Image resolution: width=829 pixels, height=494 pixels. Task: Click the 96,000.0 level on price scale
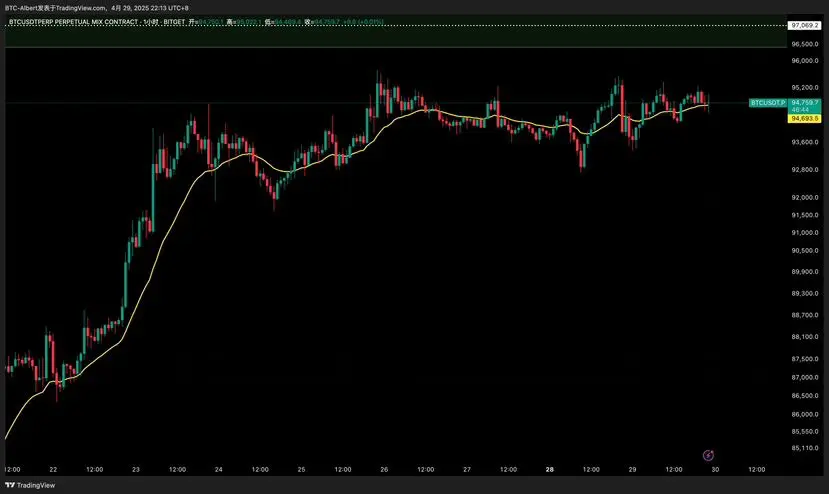804,60
